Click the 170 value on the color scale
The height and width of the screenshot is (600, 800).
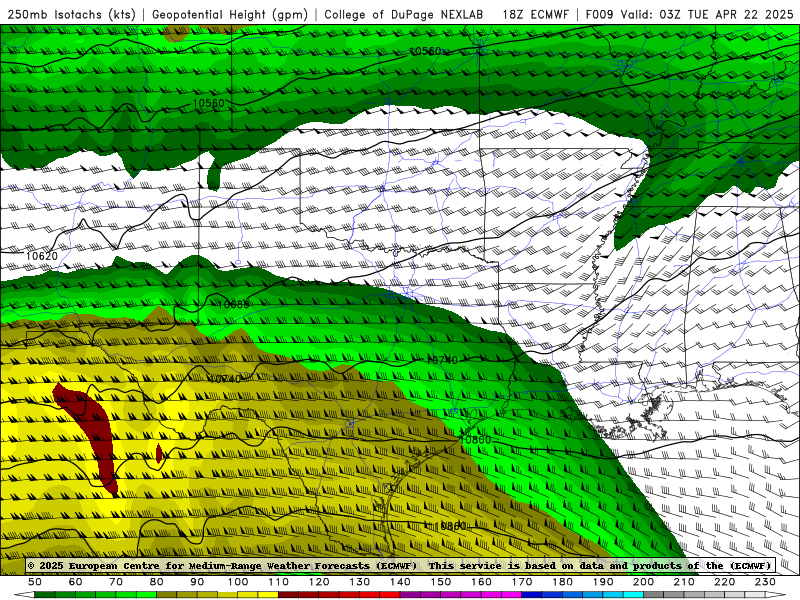(521, 582)
